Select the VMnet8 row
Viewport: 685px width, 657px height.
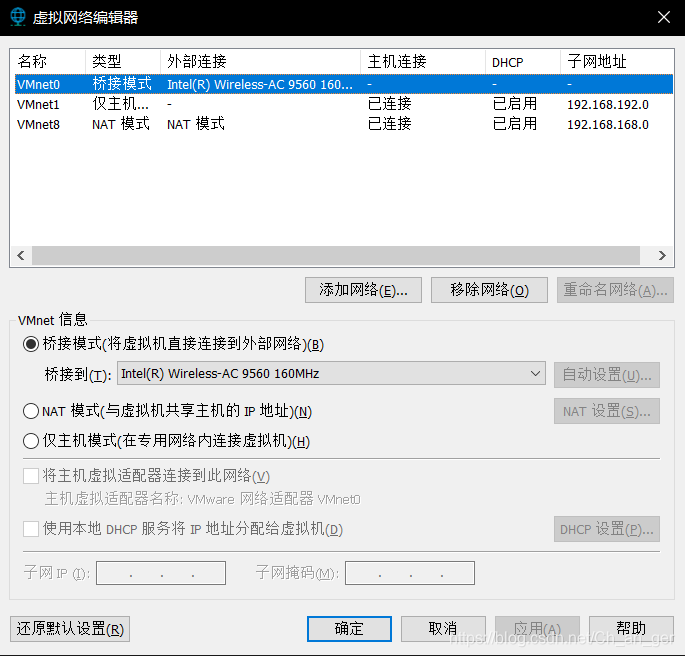[x=344, y=124]
